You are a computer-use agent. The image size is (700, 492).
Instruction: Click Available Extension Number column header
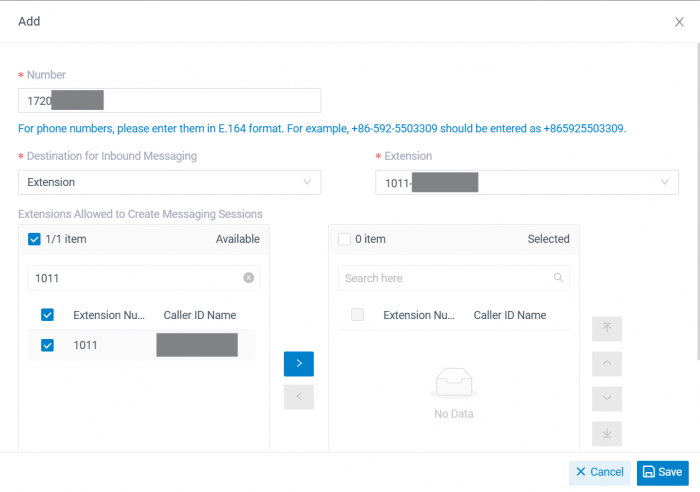tap(109, 315)
